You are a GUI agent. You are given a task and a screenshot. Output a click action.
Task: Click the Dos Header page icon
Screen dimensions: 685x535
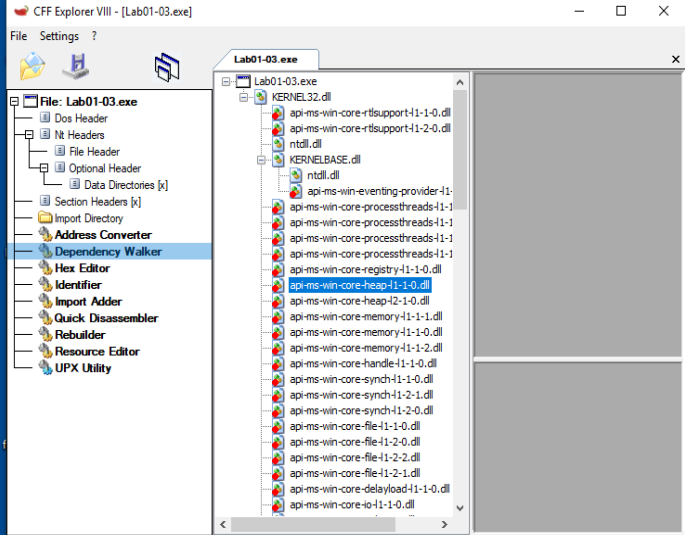(x=45, y=117)
